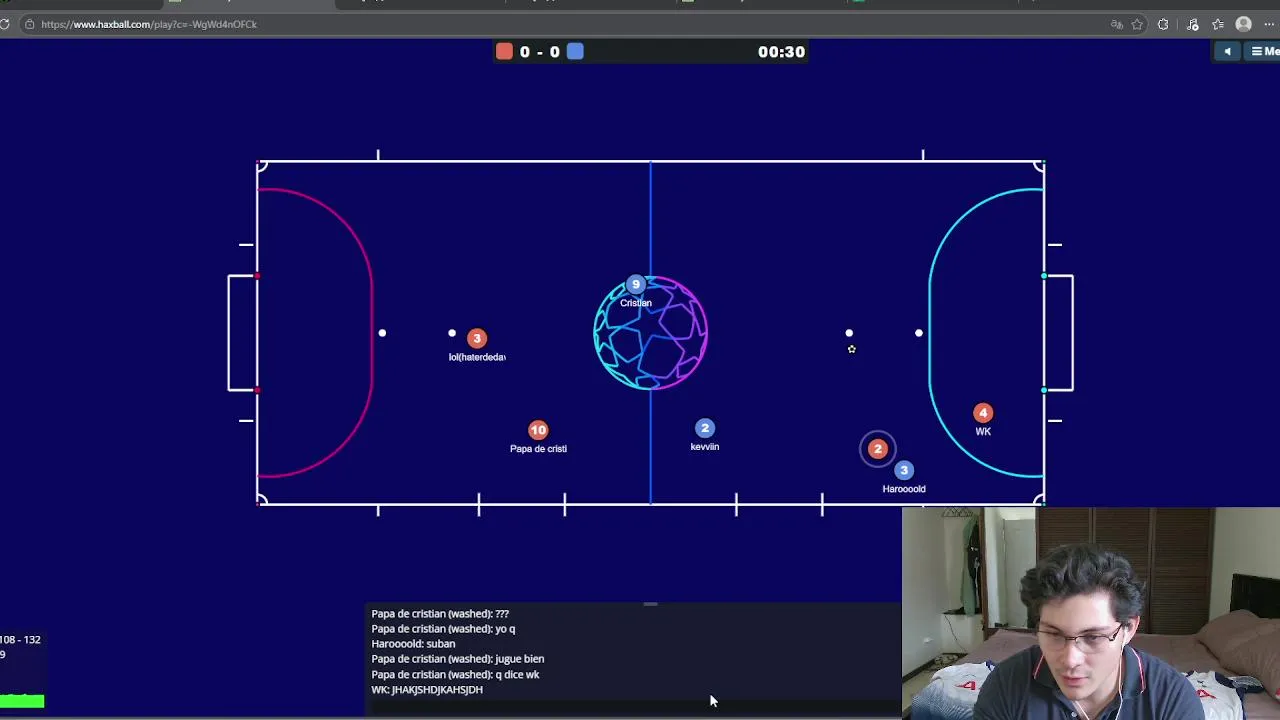This screenshot has height=720, width=1280.
Task: Click chat message 'jugue bien'
Action: (x=520, y=659)
